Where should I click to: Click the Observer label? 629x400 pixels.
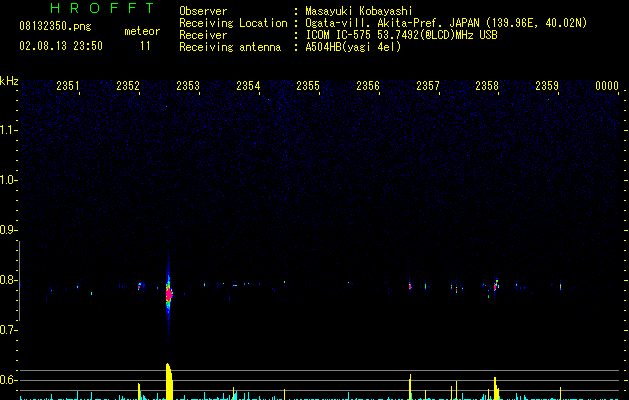pyautogui.click(x=203, y=11)
